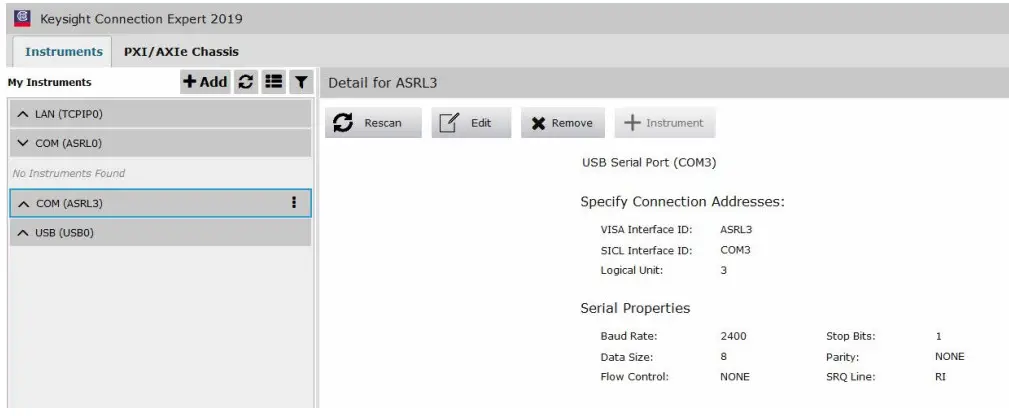Click the Baud Rate value 2400
Image resolution: width=1009 pixels, height=416 pixels.
click(x=733, y=336)
